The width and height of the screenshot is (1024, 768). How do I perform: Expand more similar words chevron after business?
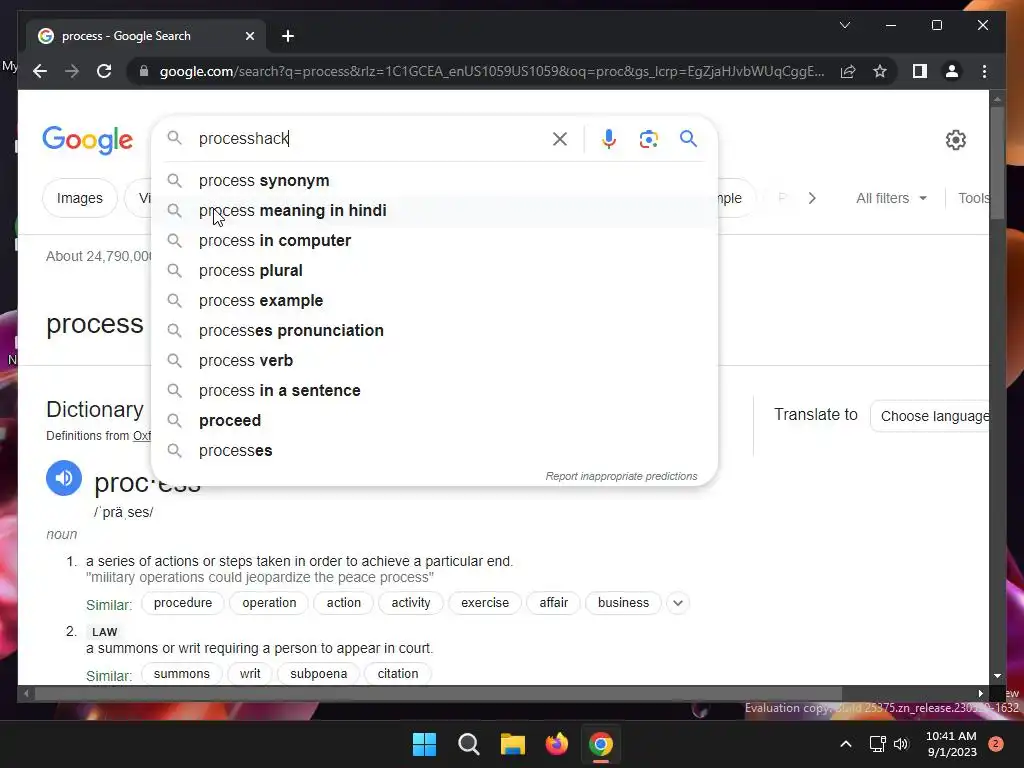678,603
